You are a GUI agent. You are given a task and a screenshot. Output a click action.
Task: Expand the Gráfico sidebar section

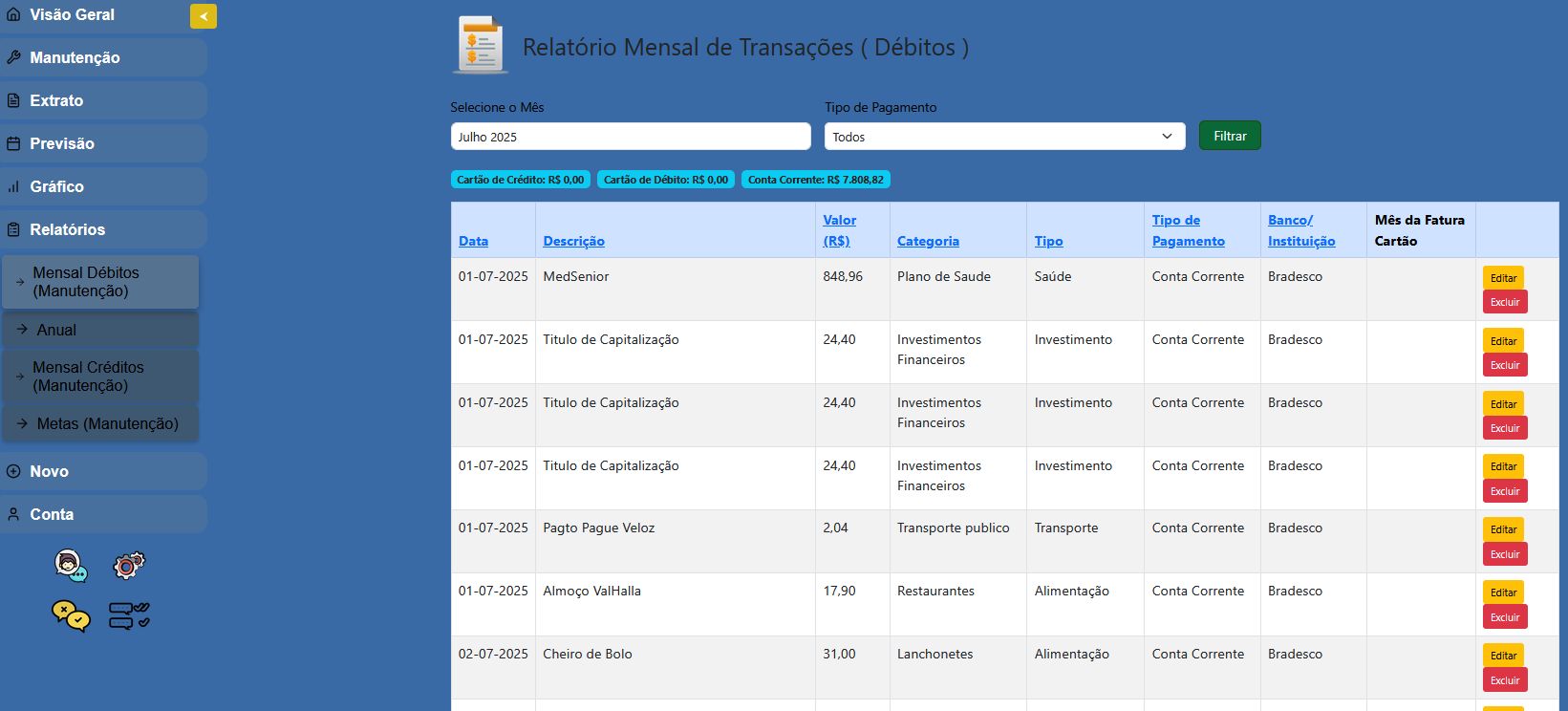pyautogui.click(x=56, y=186)
